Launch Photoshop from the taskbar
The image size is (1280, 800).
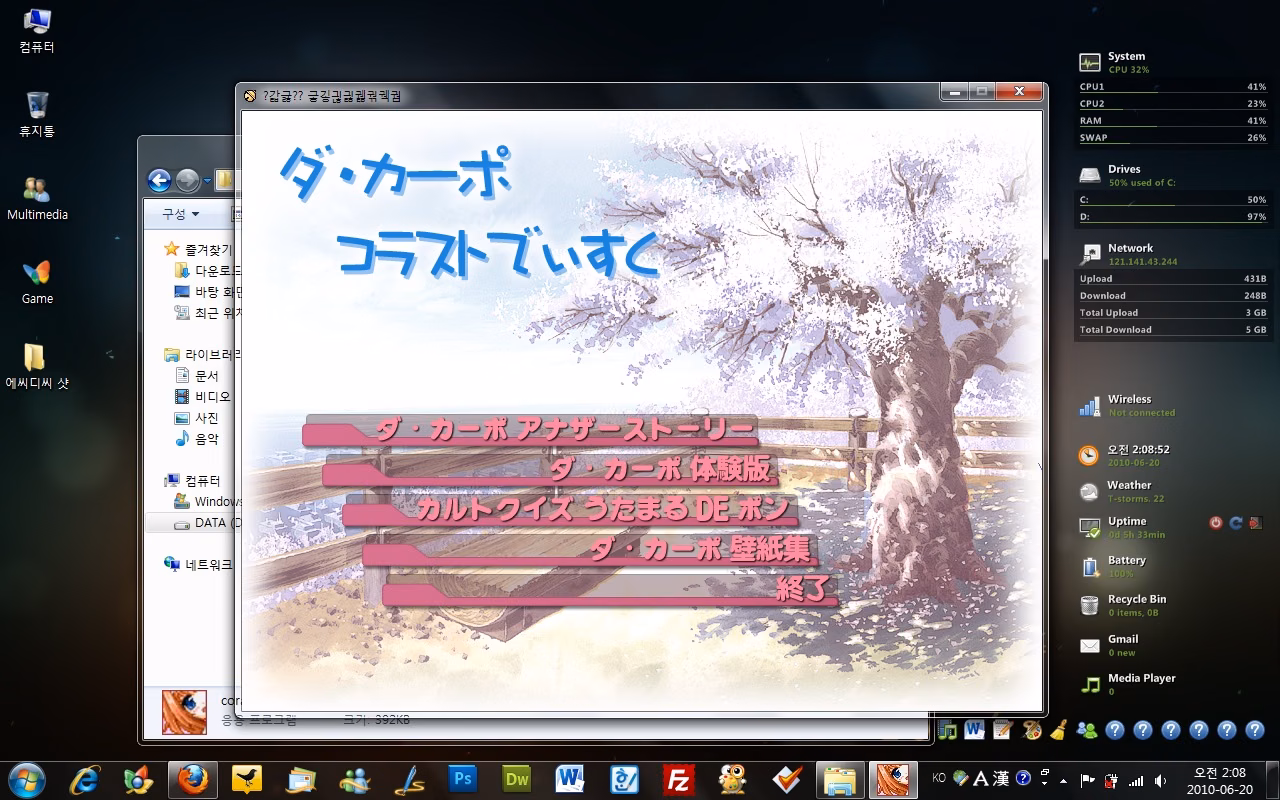(462, 778)
